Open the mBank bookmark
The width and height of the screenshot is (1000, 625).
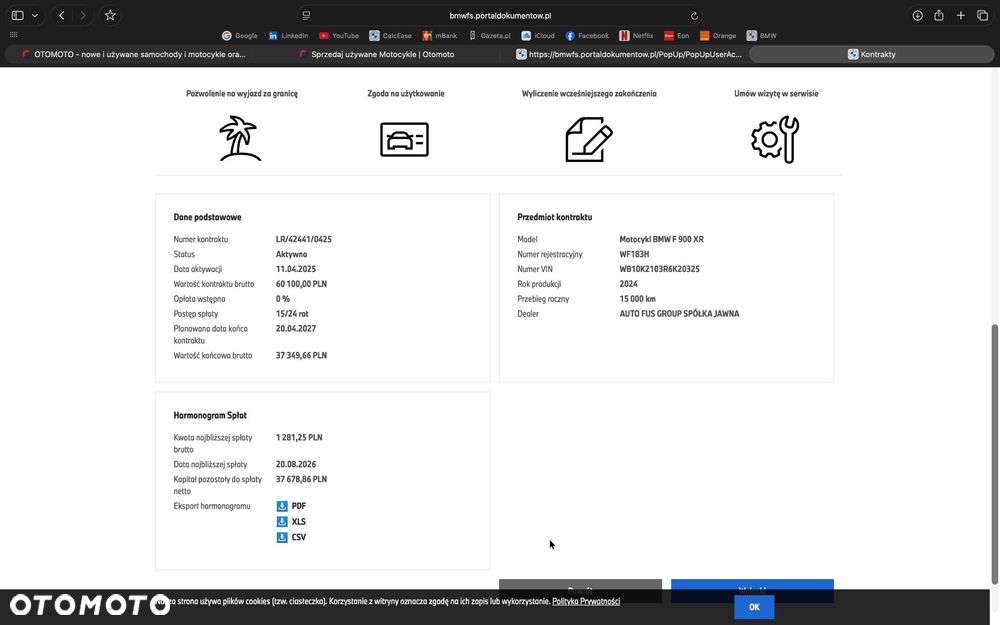pyautogui.click(x=440, y=36)
